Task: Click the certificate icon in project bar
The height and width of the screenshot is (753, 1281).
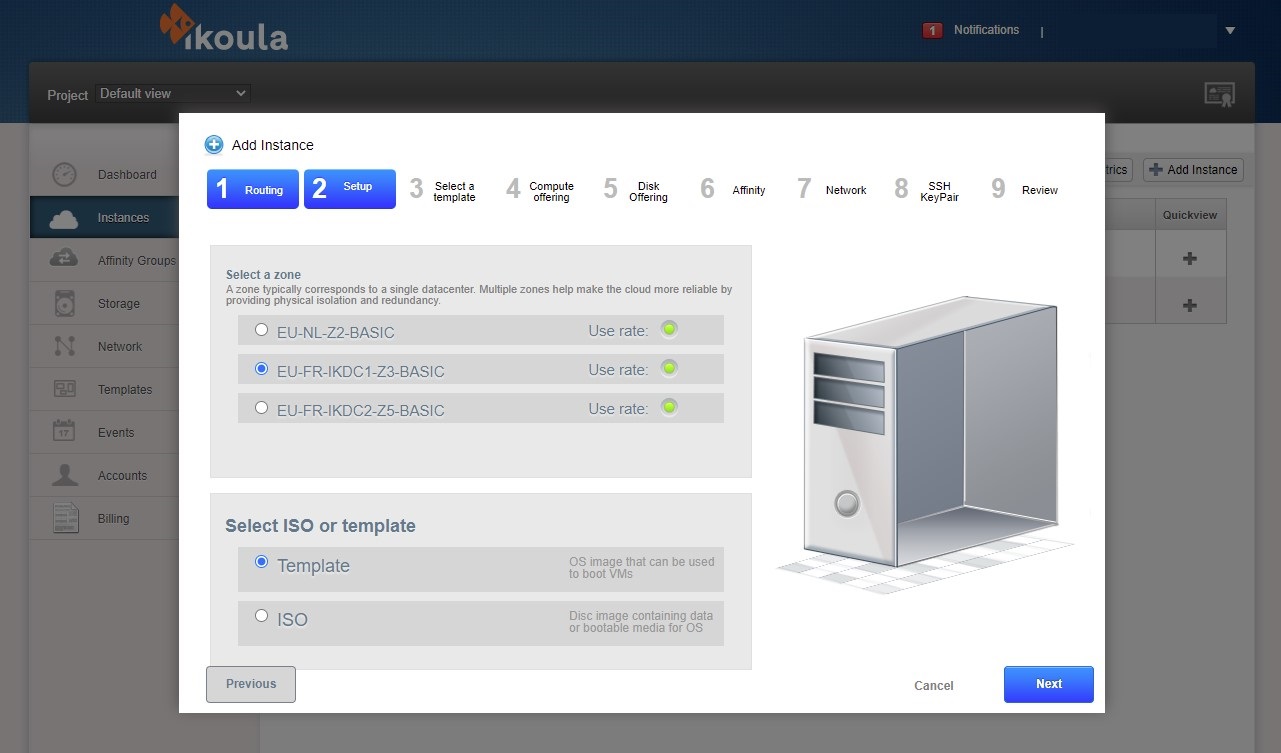Action: [1219, 95]
